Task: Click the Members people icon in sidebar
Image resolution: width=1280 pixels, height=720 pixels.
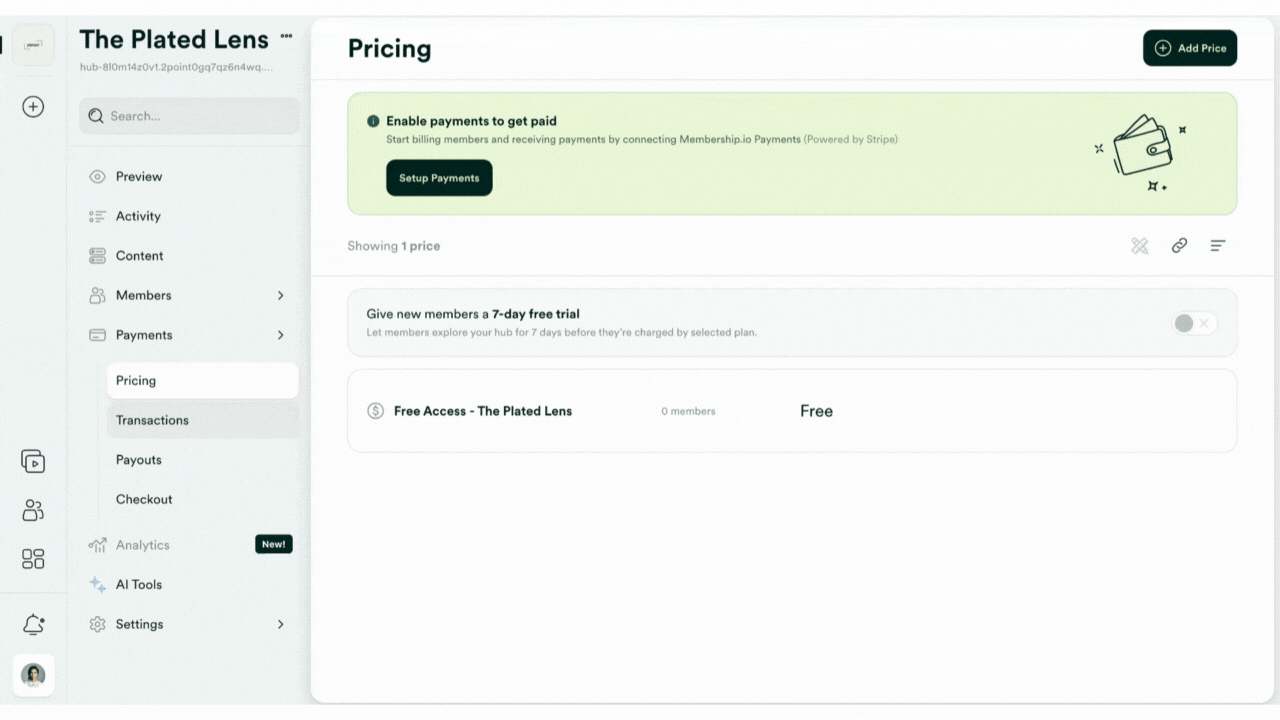Action: pyautogui.click(x=97, y=296)
